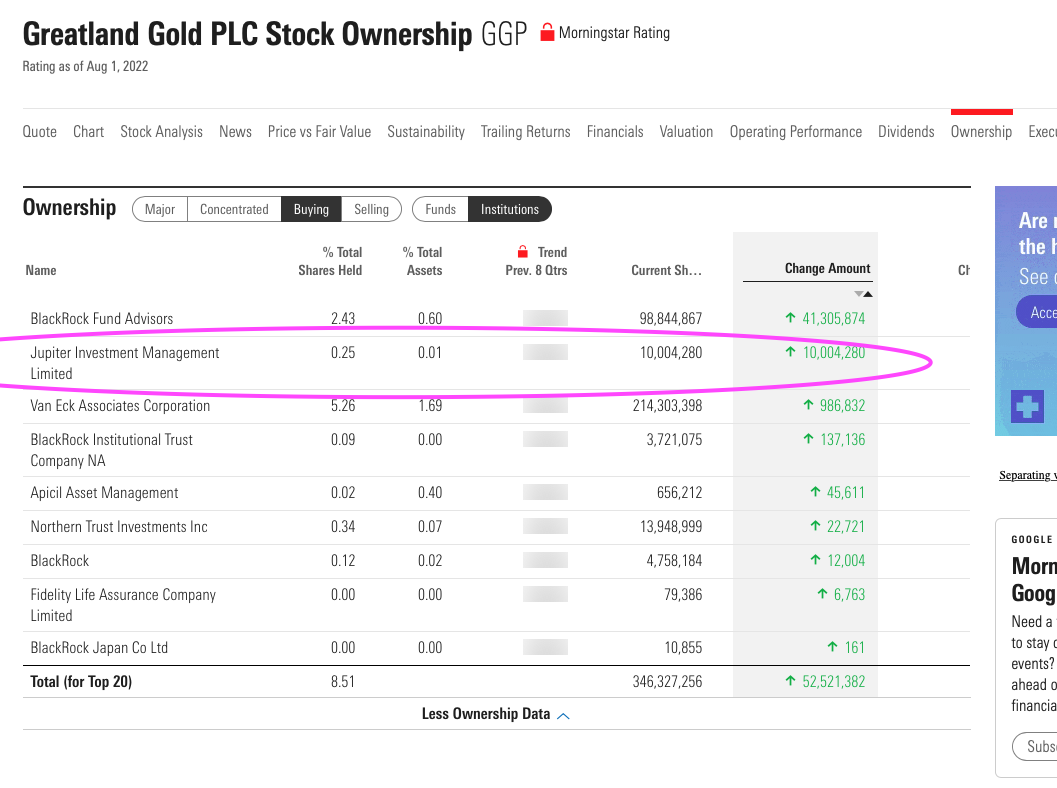This screenshot has height=788, width=1057.
Task: Click the Morningstar Rating label
Action: click(614, 32)
